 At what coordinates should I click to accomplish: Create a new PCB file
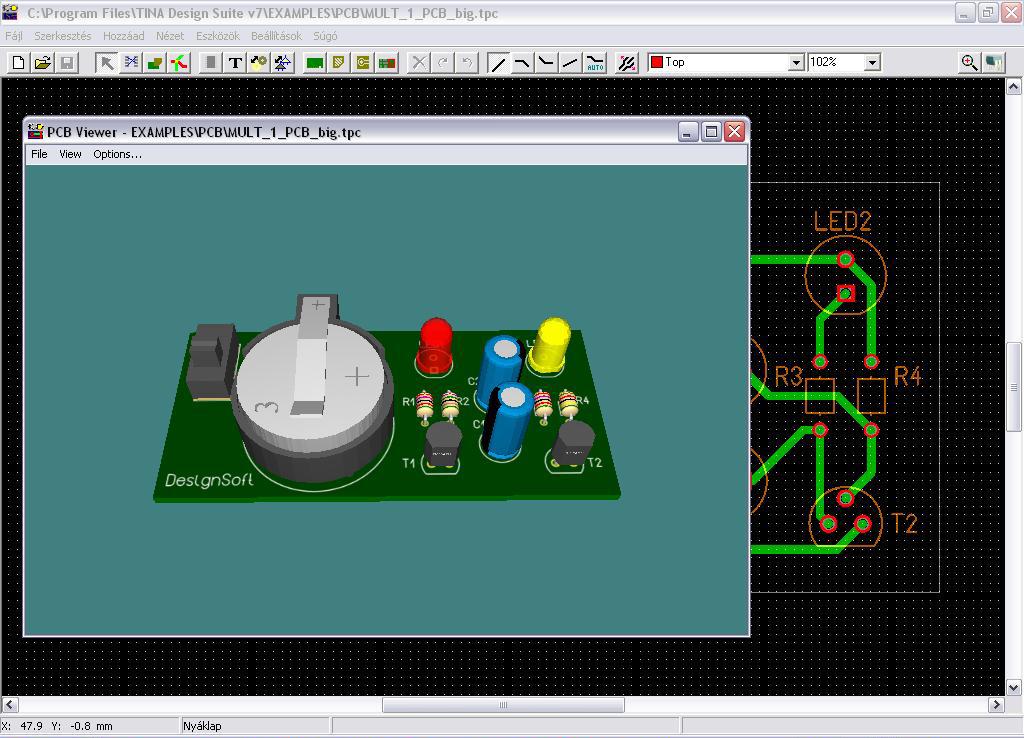(x=18, y=63)
